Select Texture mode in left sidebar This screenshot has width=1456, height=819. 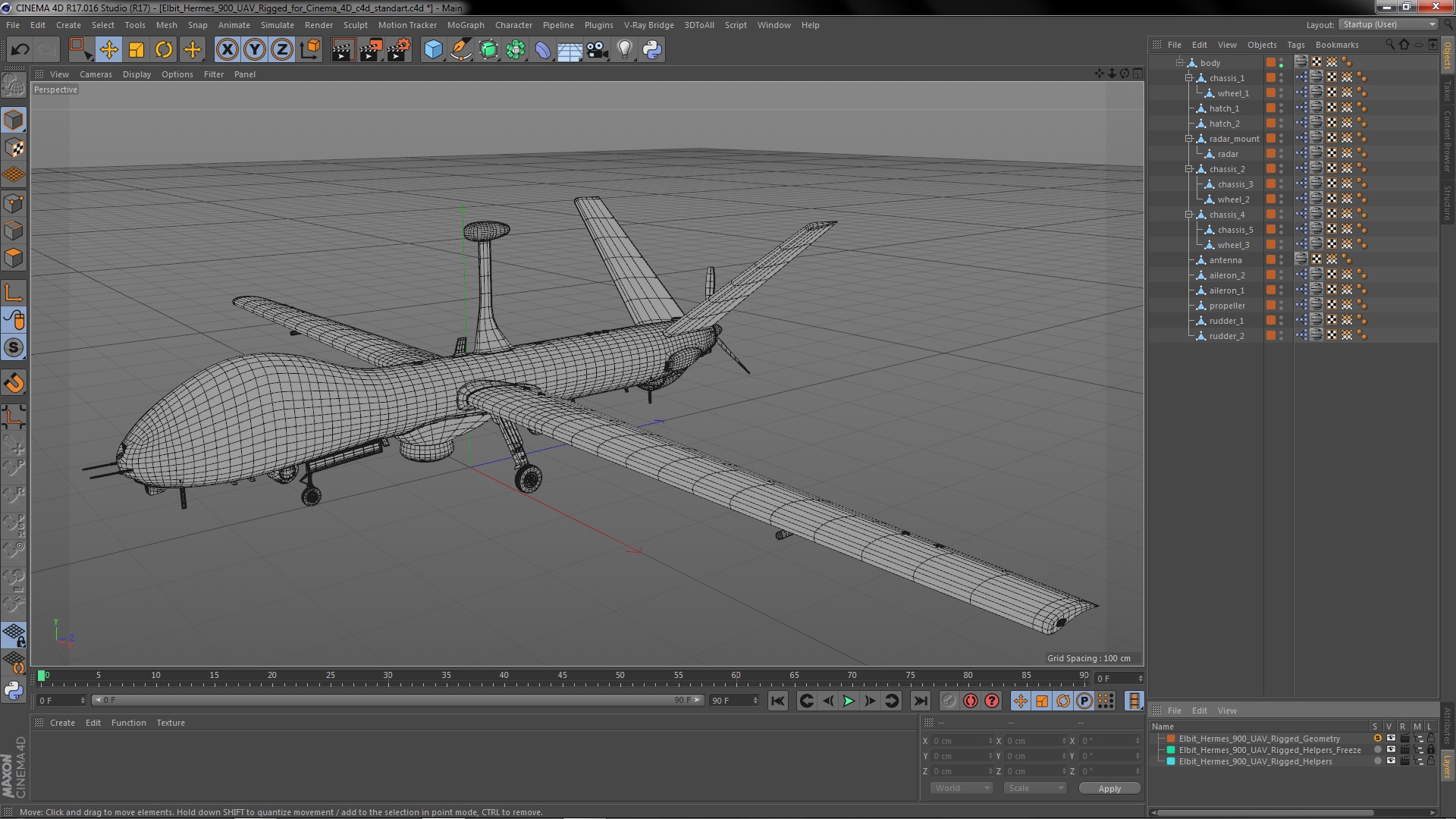(14, 148)
